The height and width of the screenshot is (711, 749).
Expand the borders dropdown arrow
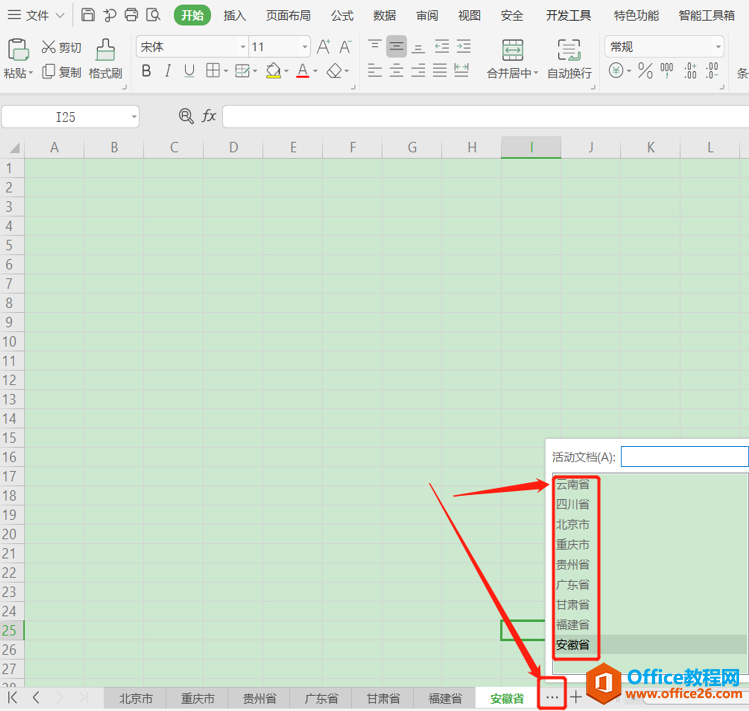coord(225,71)
